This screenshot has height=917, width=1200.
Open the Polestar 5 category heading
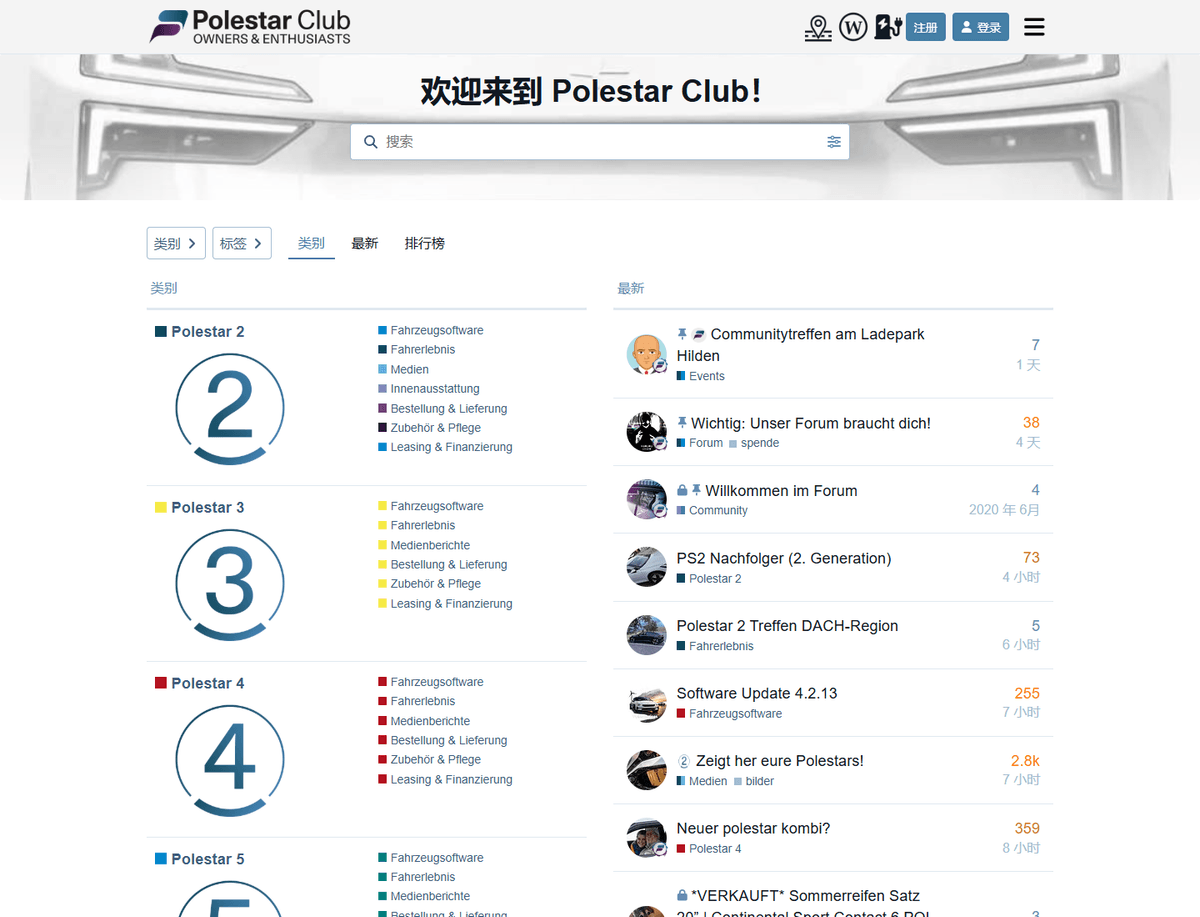pos(207,860)
